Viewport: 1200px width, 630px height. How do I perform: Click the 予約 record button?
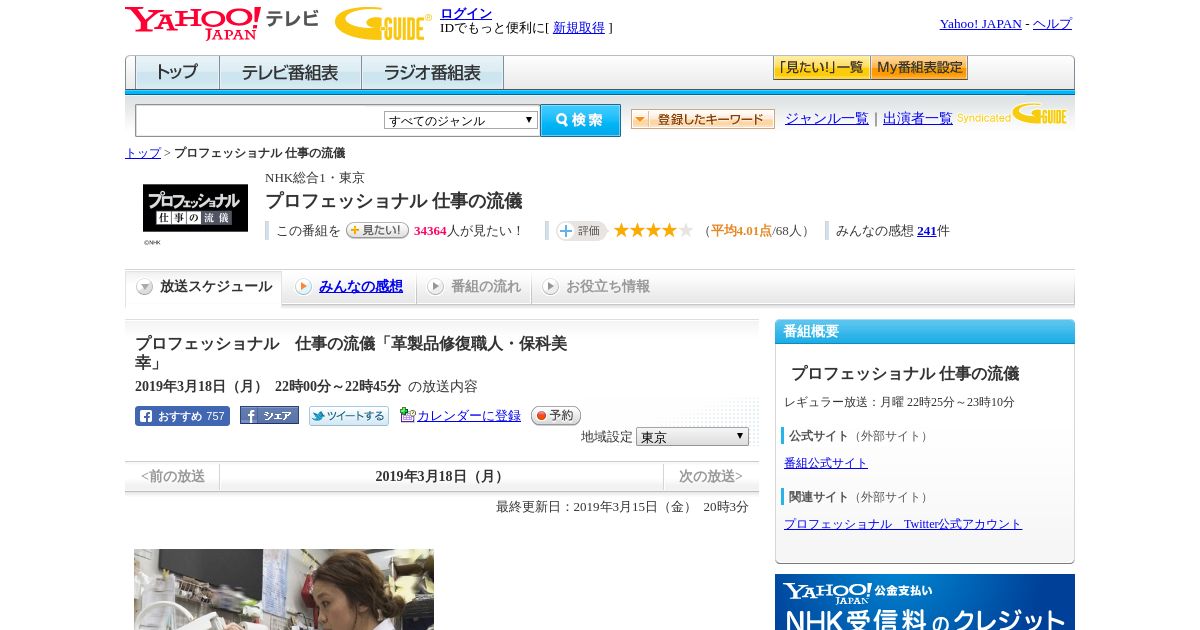click(555, 415)
